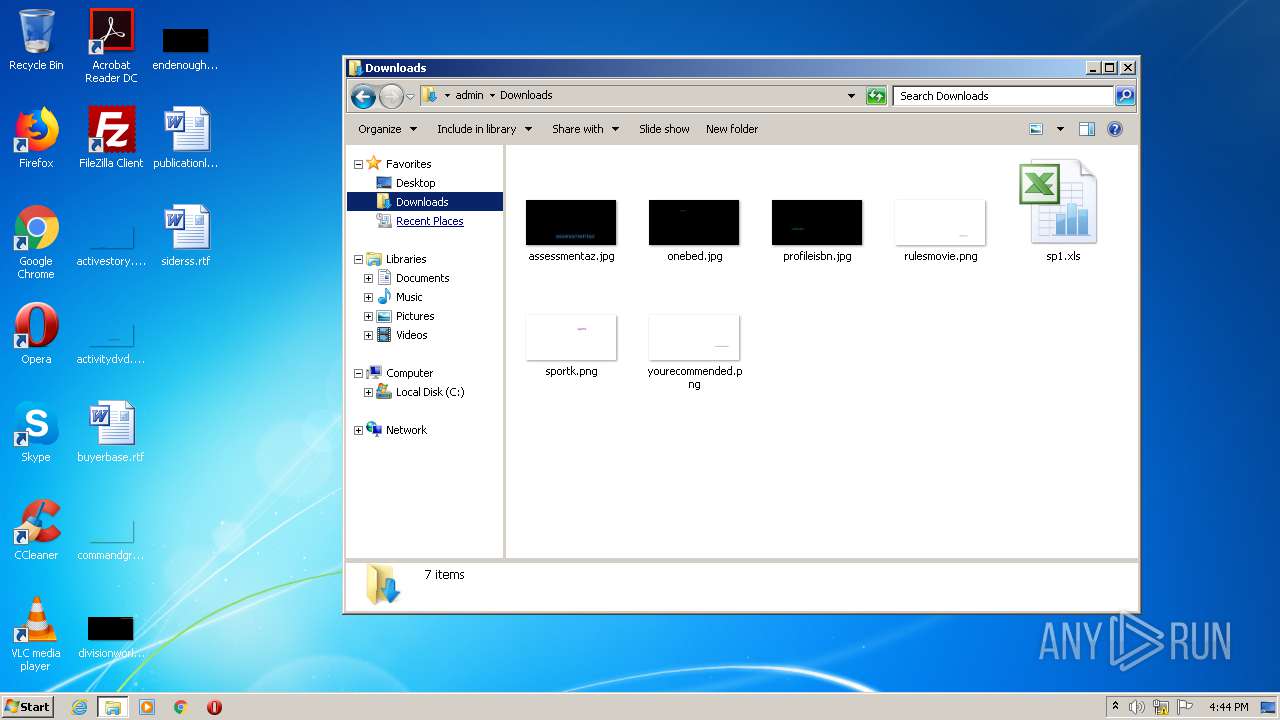This screenshot has width=1280, height=720.
Task: Collapse the Libraries tree group
Action: click(x=358, y=259)
